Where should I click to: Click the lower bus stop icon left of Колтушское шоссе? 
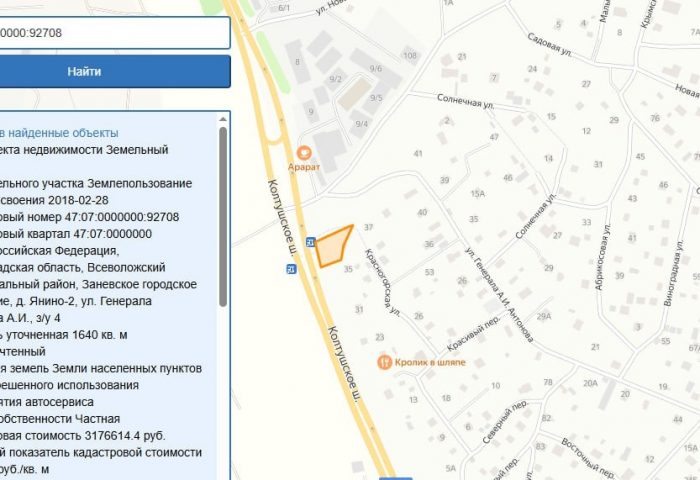pyautogui.click(x=291, y=268)
